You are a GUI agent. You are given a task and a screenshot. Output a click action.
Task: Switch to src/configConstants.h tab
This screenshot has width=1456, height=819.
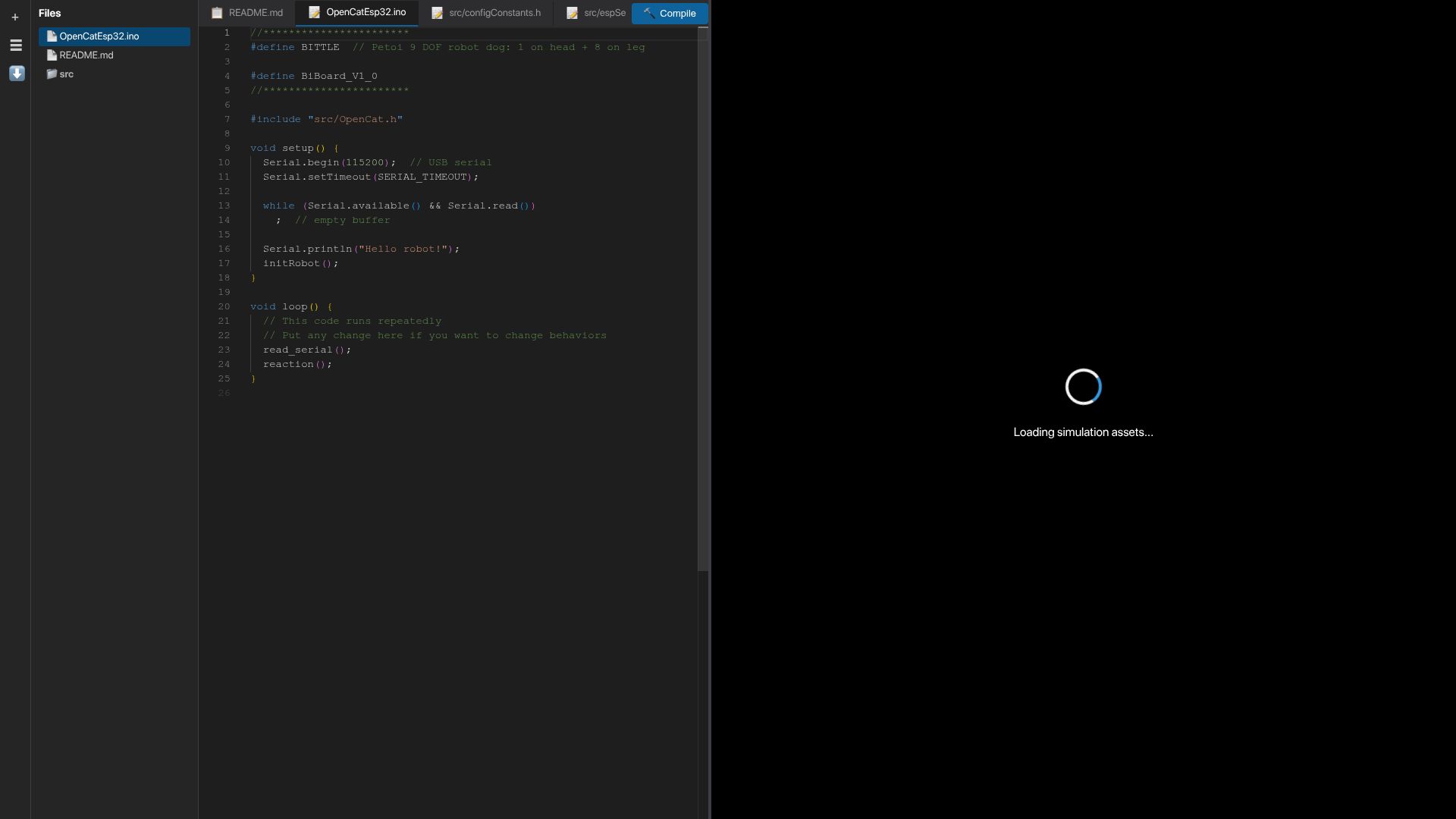[486, 13]
